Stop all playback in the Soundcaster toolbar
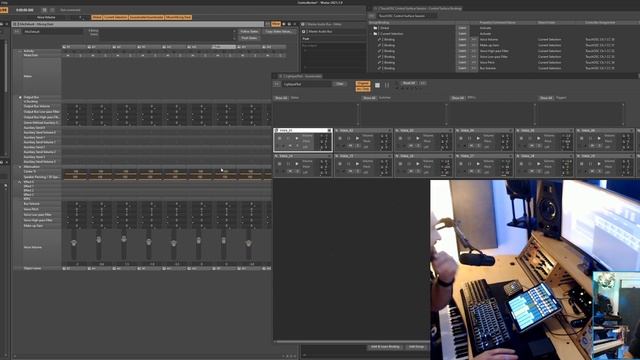 378,85
